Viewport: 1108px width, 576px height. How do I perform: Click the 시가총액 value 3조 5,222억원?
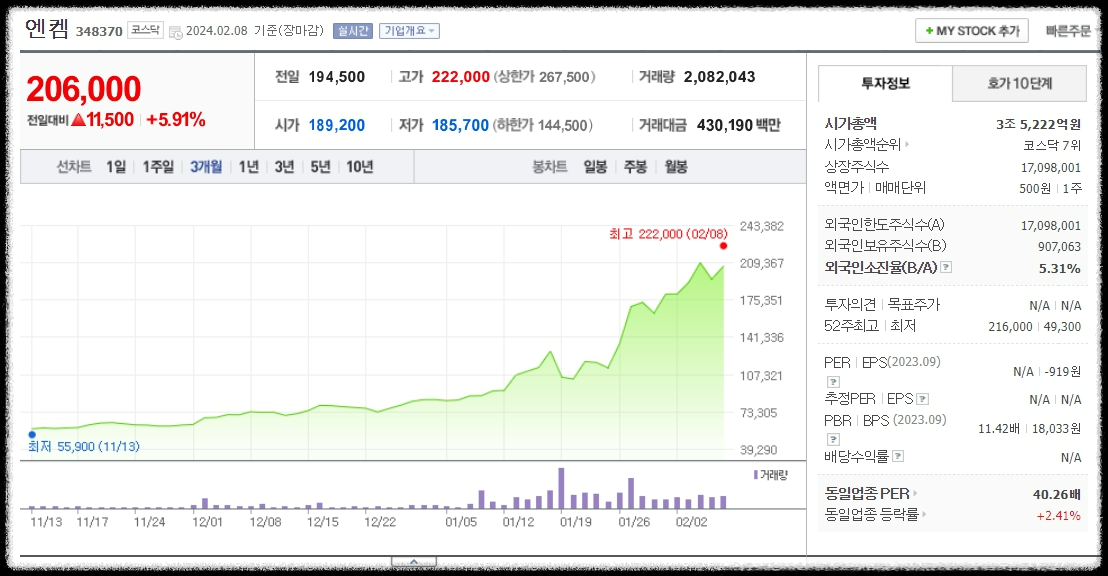pyautogui.click(x=1038, y=124)
